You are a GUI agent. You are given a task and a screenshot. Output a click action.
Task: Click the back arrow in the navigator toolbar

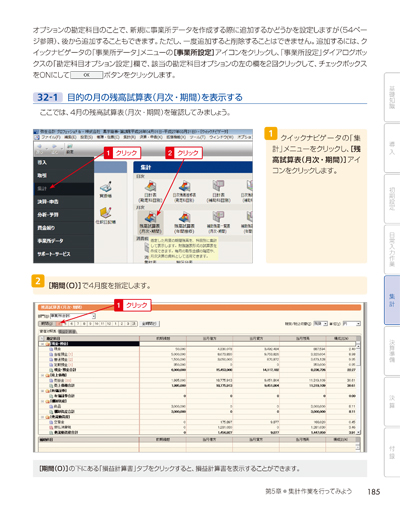[x=39, y=147]
